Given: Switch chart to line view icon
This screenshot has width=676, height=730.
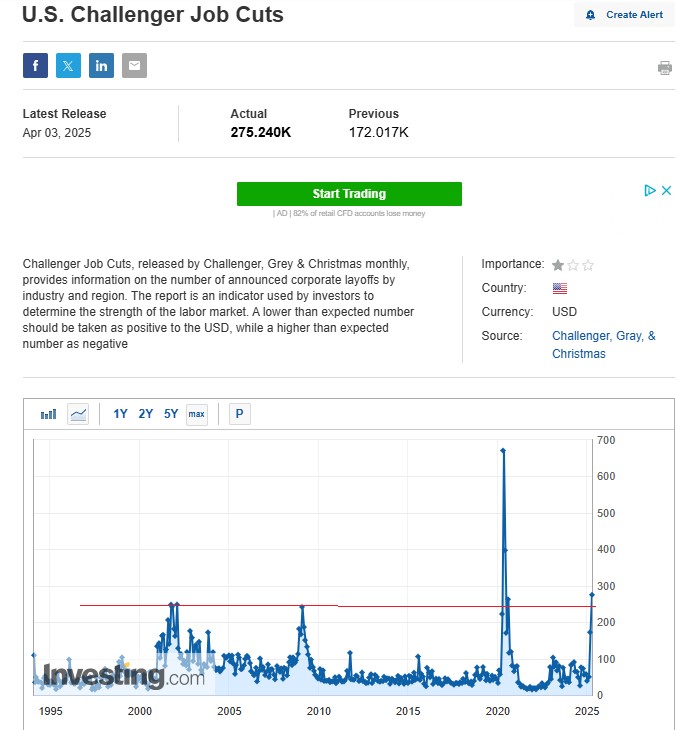Looking at the screenshot, I should [x=78, y=414].
